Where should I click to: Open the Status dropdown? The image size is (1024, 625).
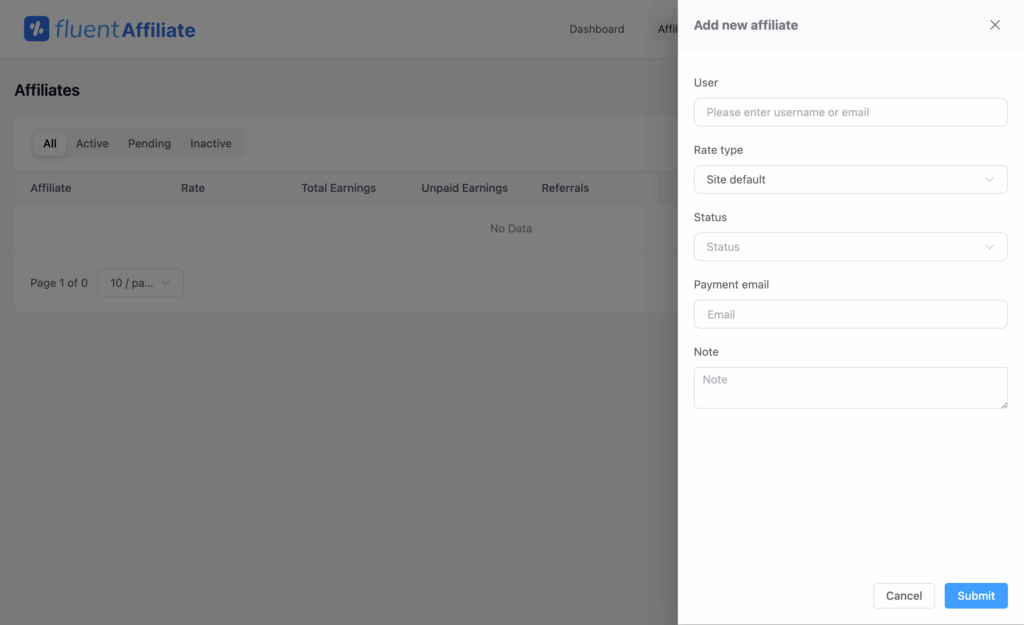850,246
